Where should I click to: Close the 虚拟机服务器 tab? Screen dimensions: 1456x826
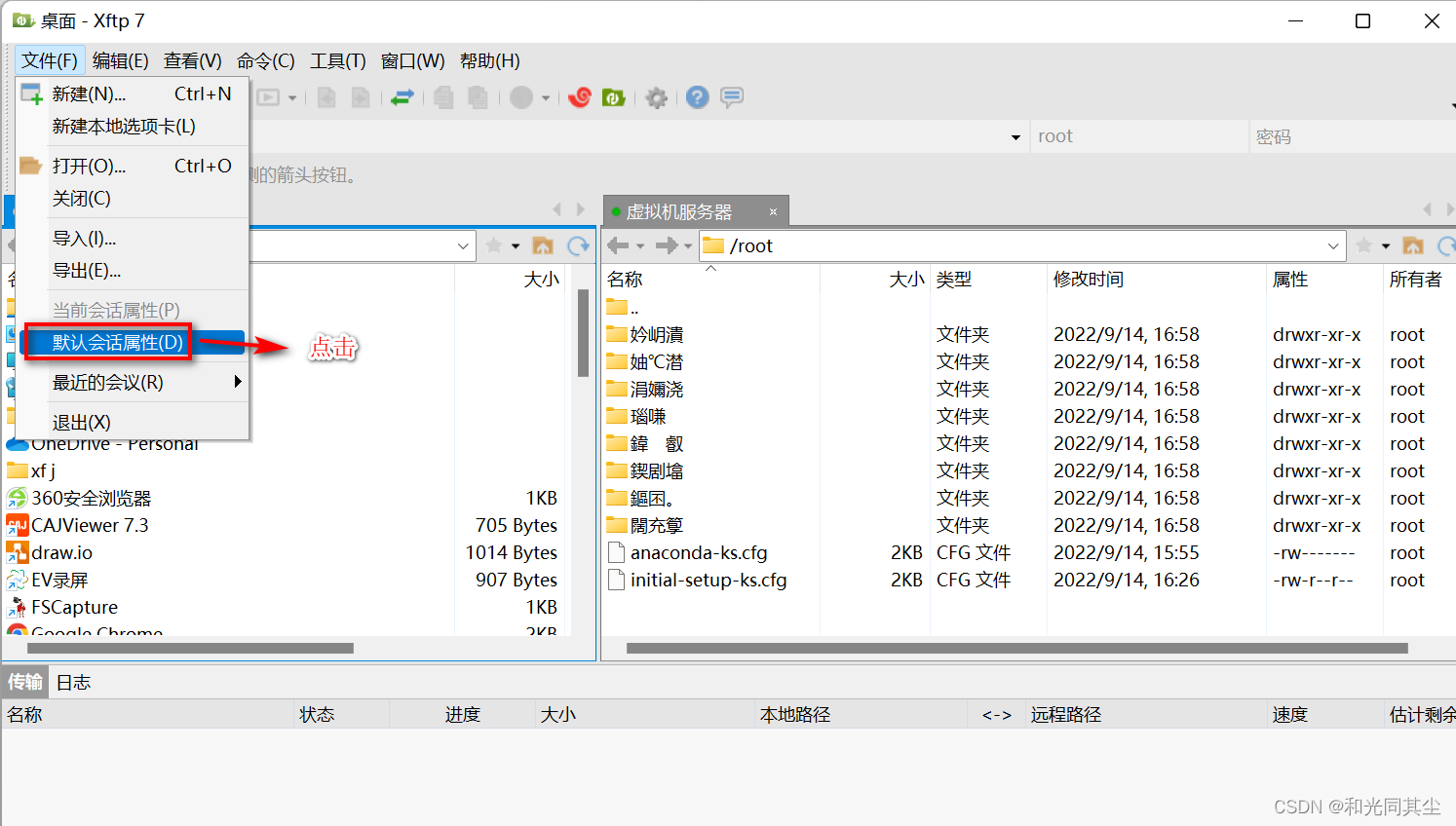click(773, 211)
